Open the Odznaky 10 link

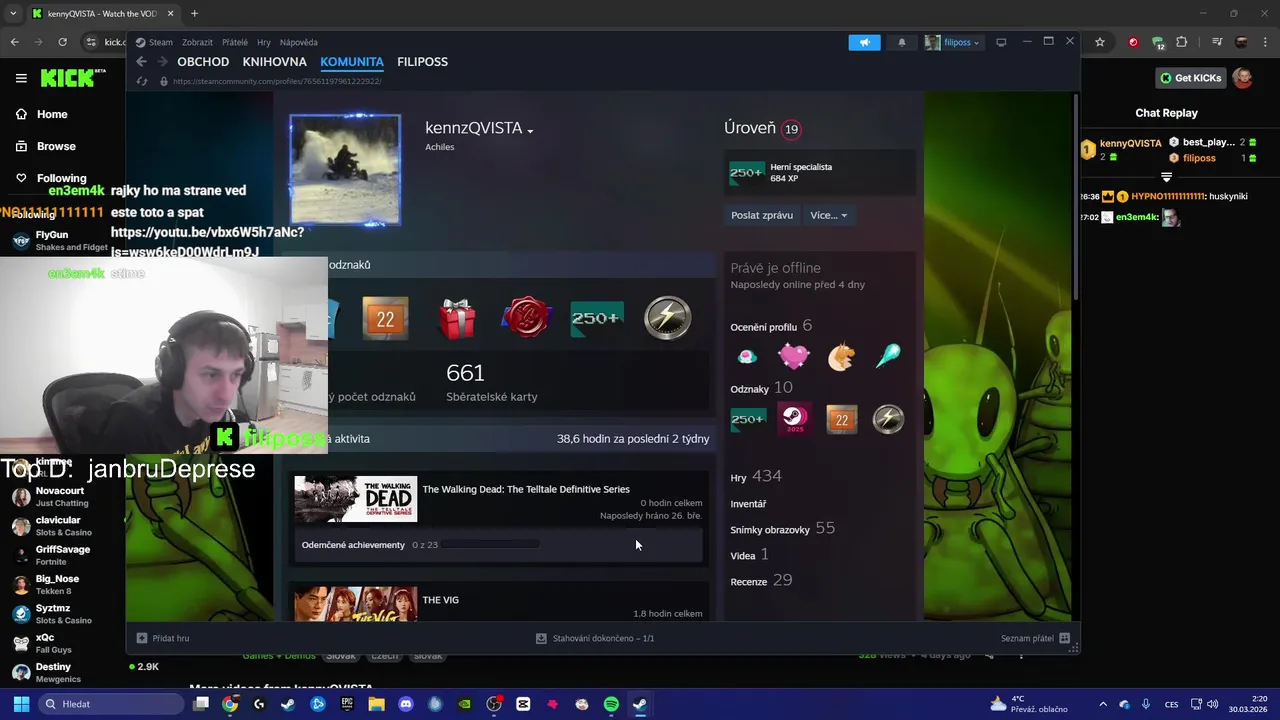click(x=761, y=388)
